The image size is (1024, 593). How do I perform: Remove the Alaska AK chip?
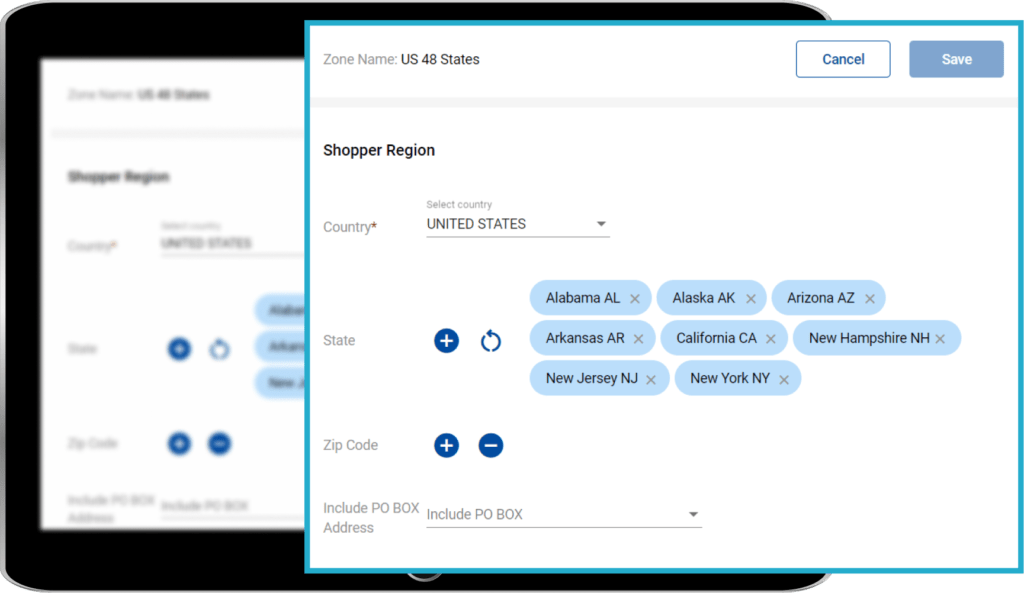coord(750,299)
